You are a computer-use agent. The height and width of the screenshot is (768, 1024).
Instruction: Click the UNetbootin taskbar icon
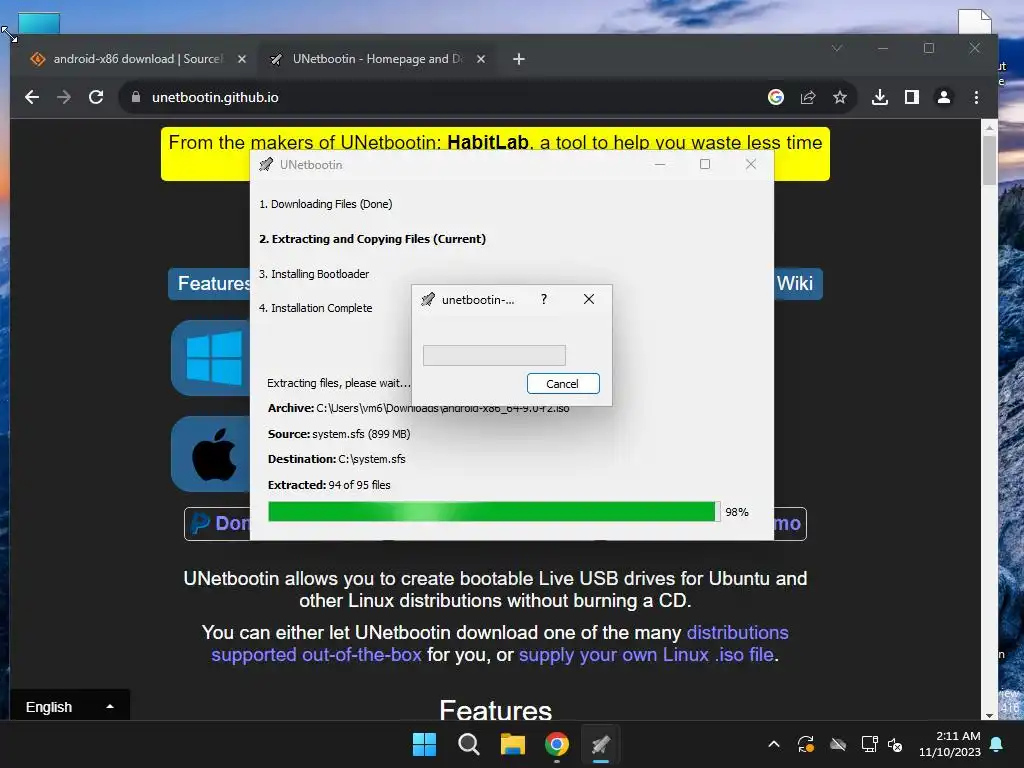(x=601, y=744)
